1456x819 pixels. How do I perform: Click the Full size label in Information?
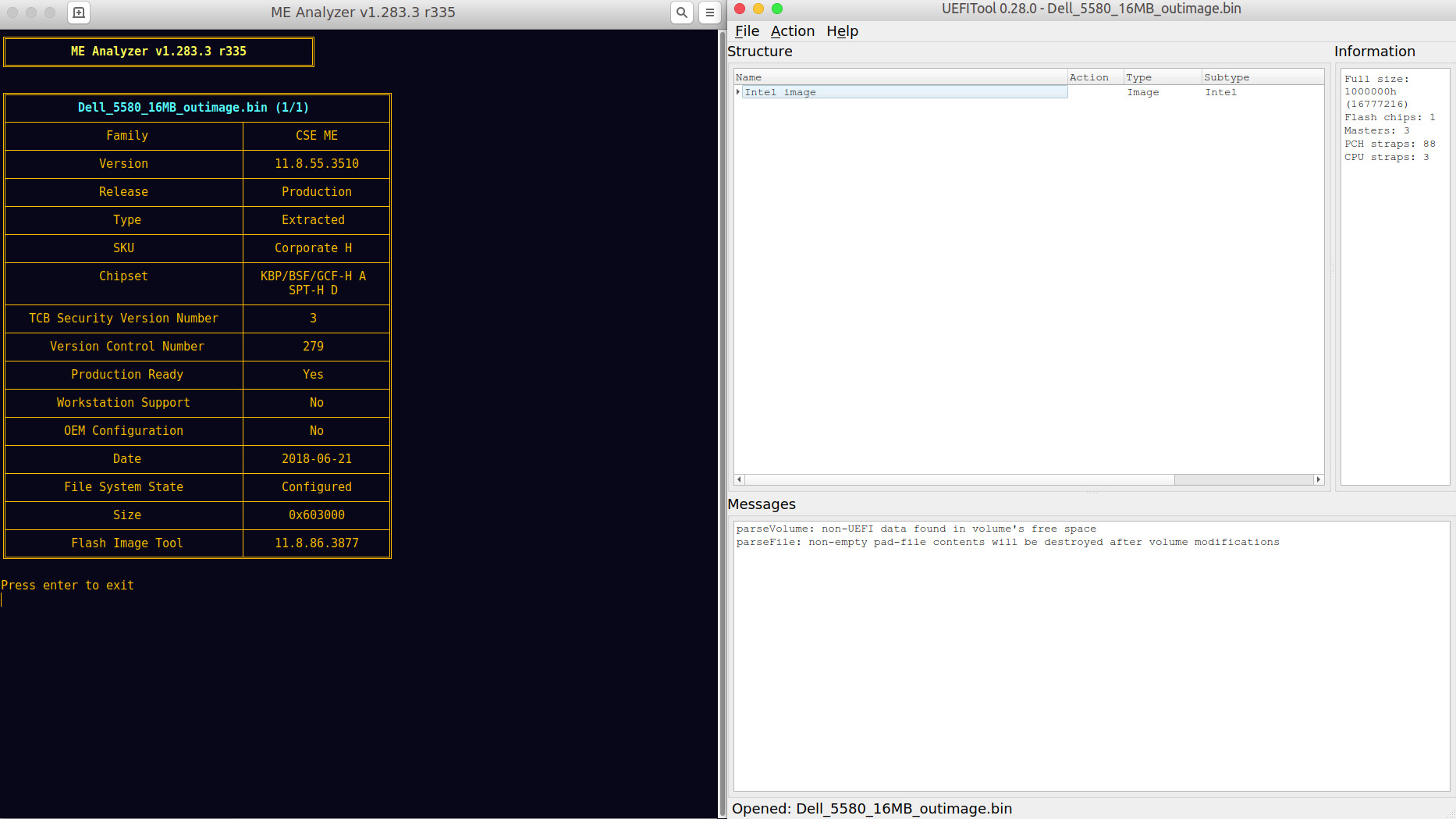pos(1377,79)
